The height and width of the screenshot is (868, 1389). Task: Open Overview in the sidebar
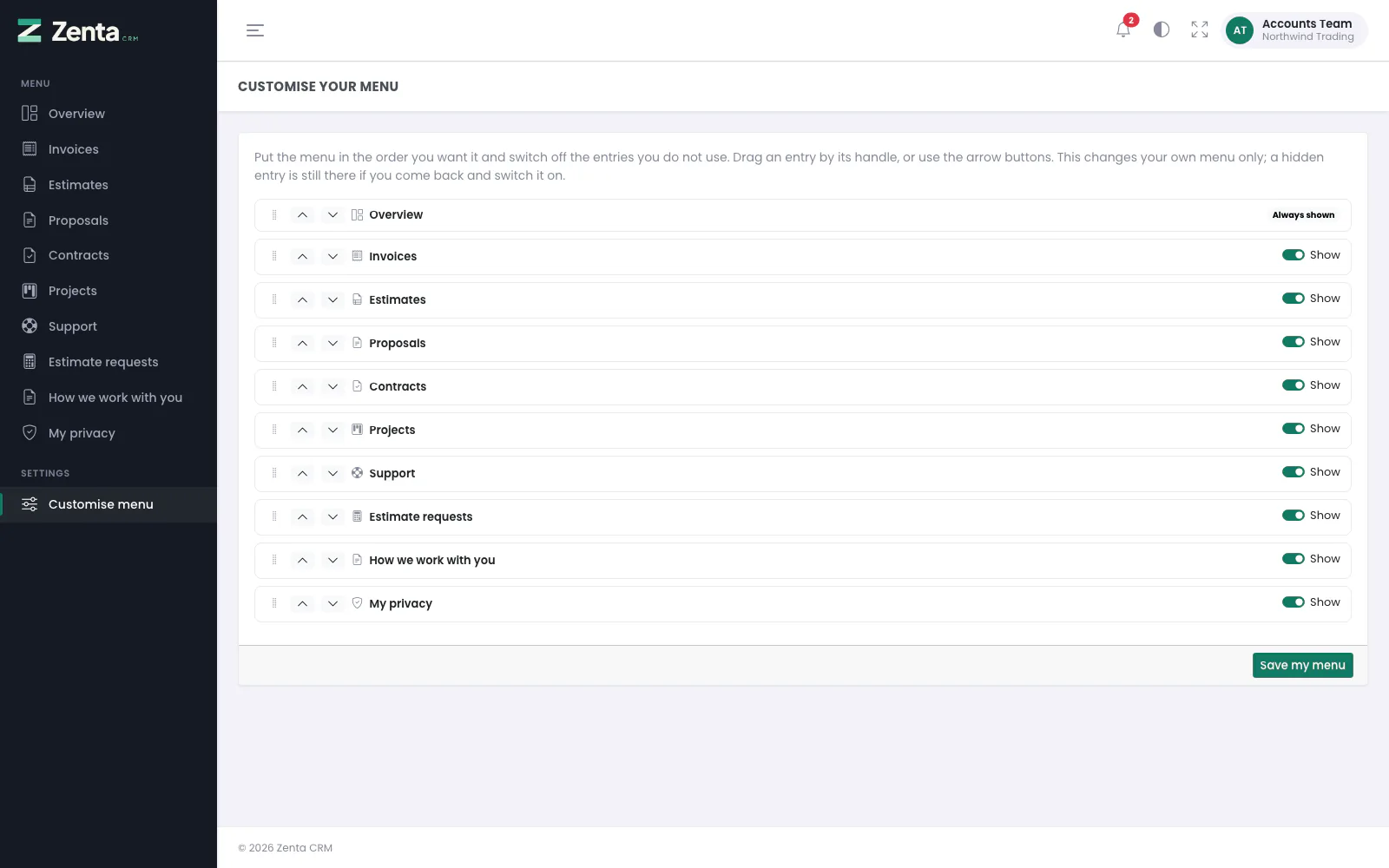(109, 114)
